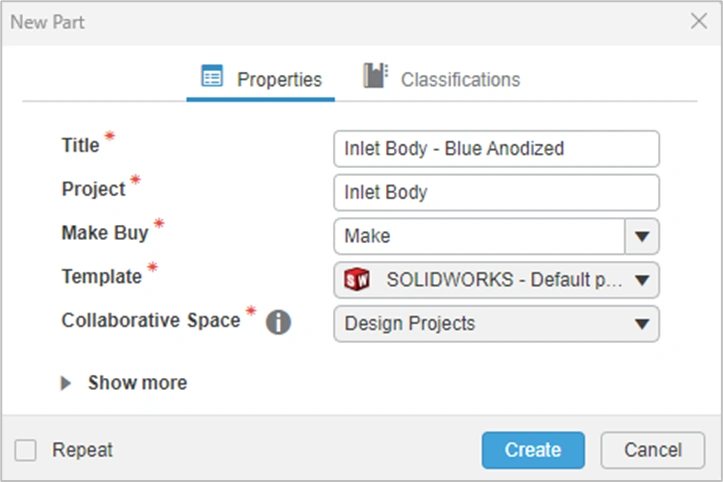Image resolution: width=723 pixels, height=482 pixels.
Task: Open the Make Buy dropdown arrow
Action: pos(642,237)
